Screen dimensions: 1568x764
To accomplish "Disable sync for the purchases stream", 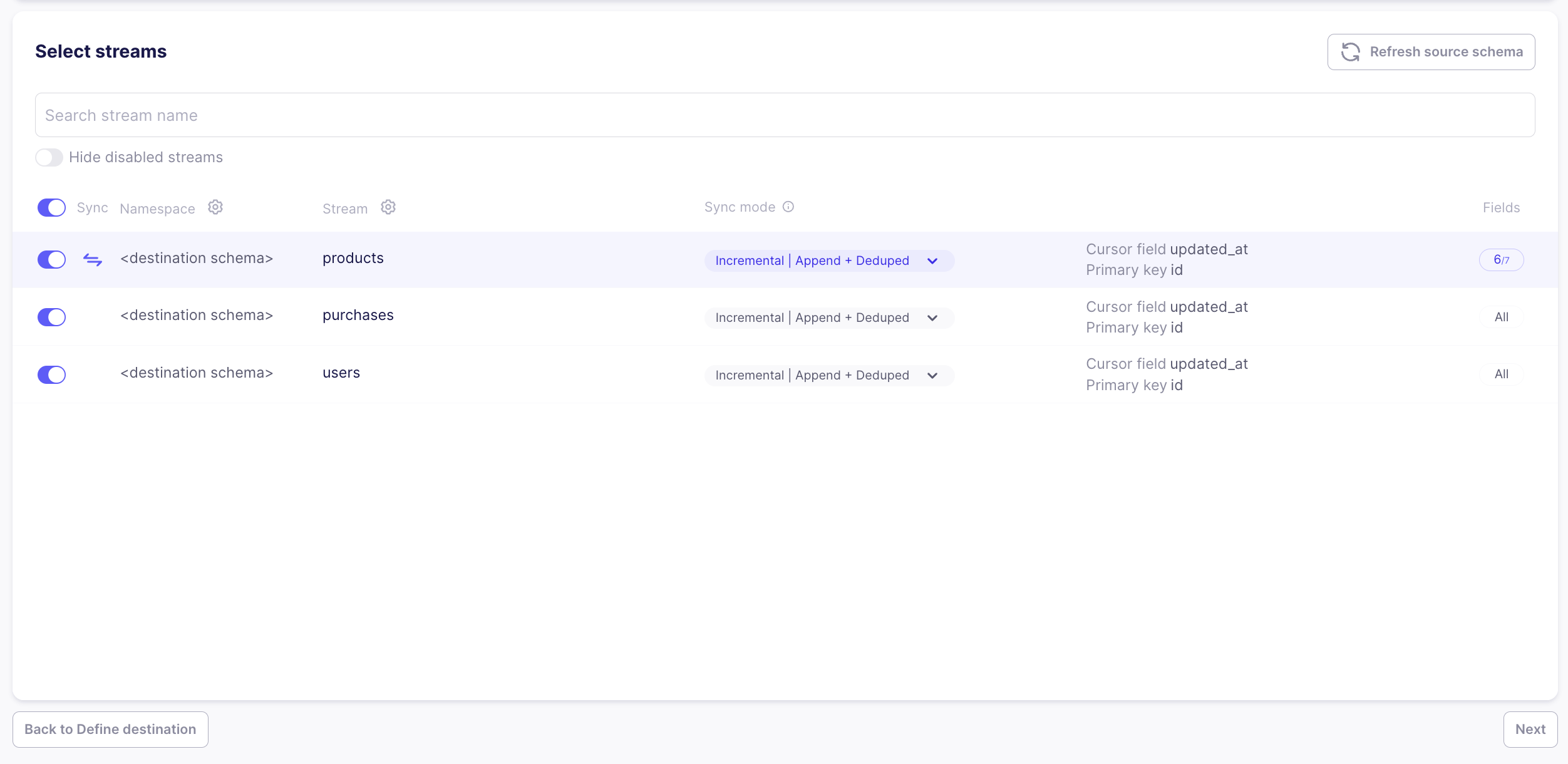I will (51, 317).
